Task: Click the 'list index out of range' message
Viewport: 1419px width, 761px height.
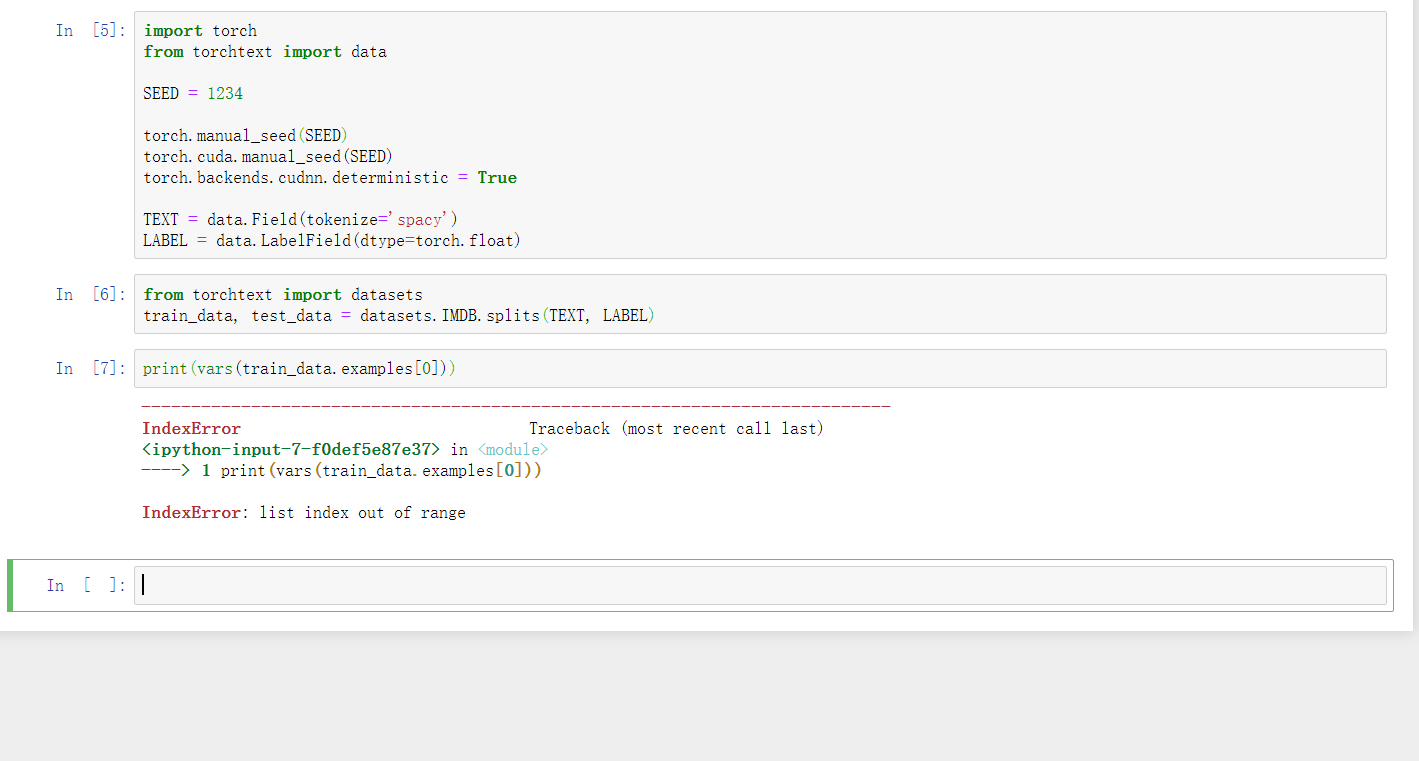Action: [x=362, y=512]
